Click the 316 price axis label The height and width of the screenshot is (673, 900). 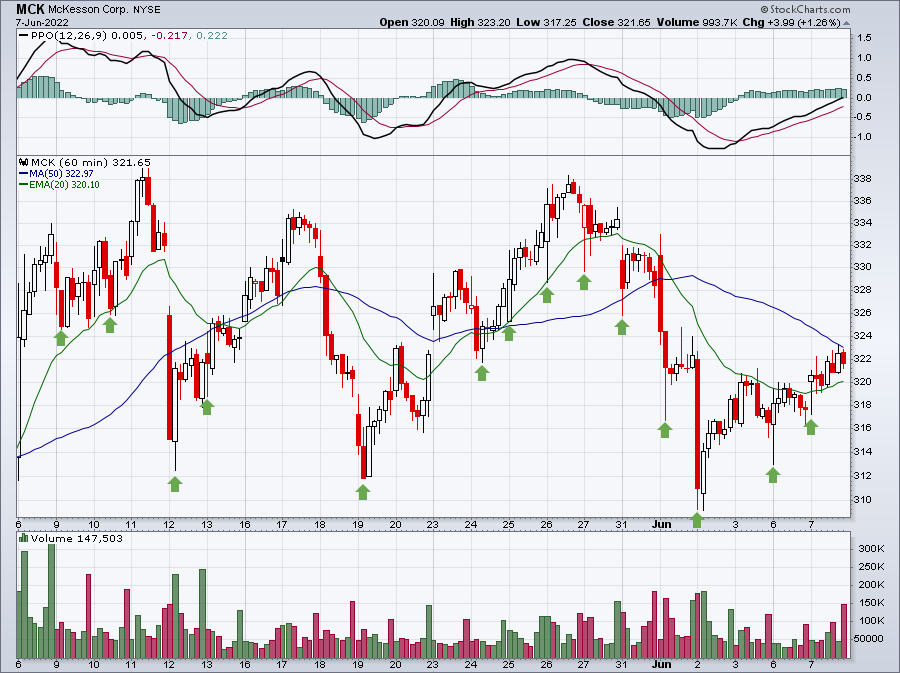[863, 427]
